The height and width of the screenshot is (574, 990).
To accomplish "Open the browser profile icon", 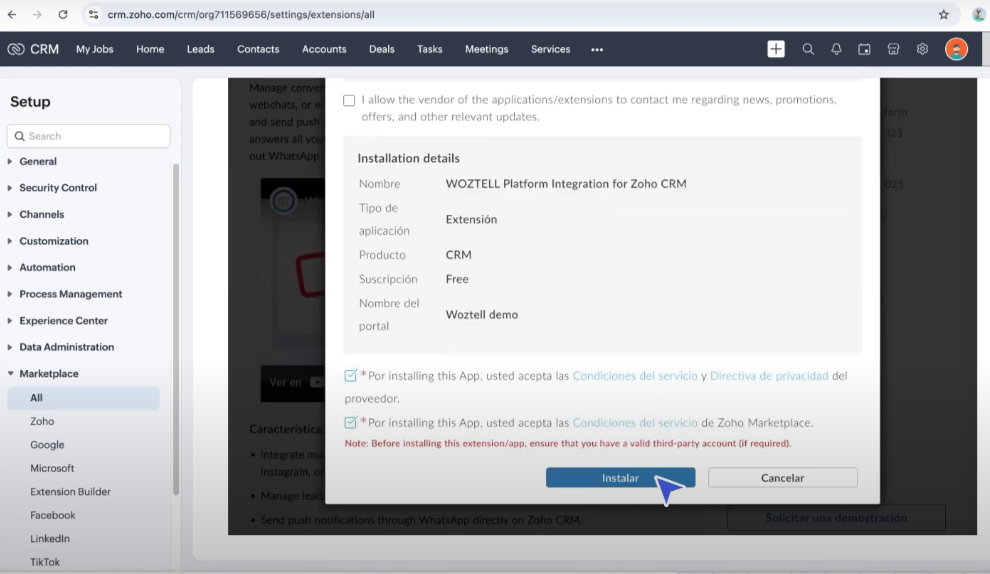I will tap(979, 15).
